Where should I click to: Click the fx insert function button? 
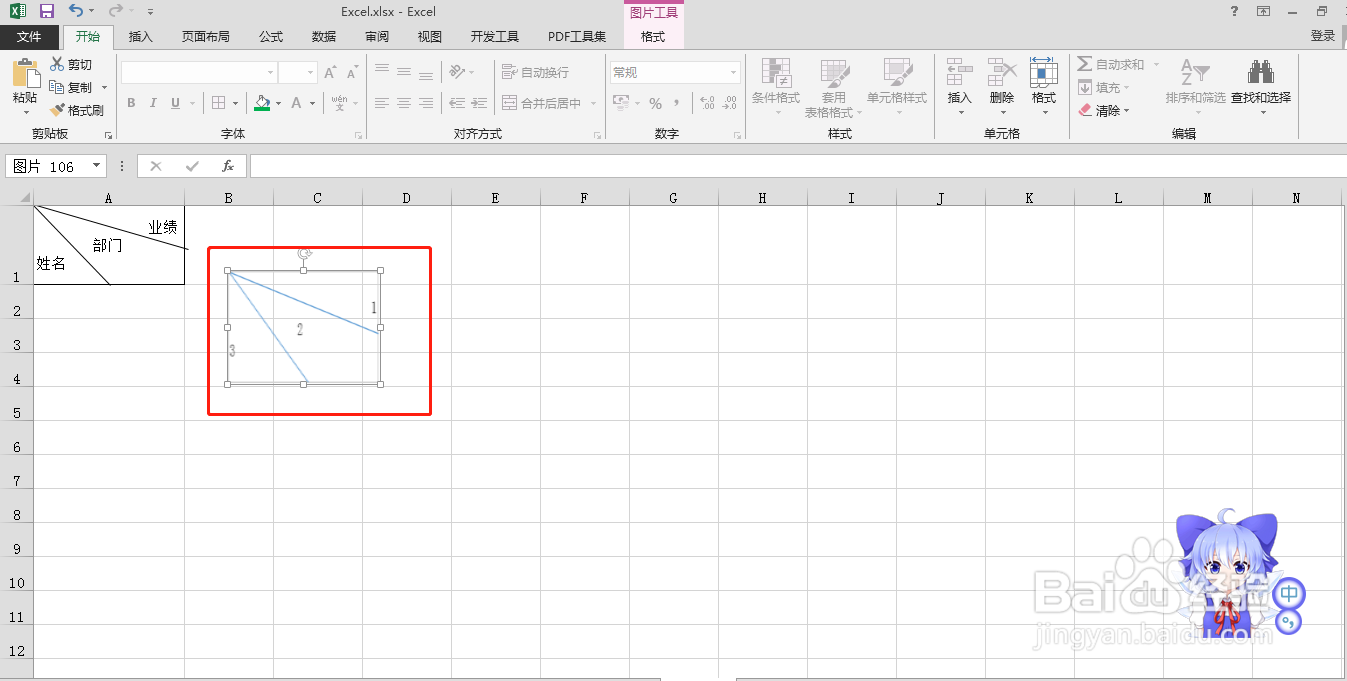point(228,166)
